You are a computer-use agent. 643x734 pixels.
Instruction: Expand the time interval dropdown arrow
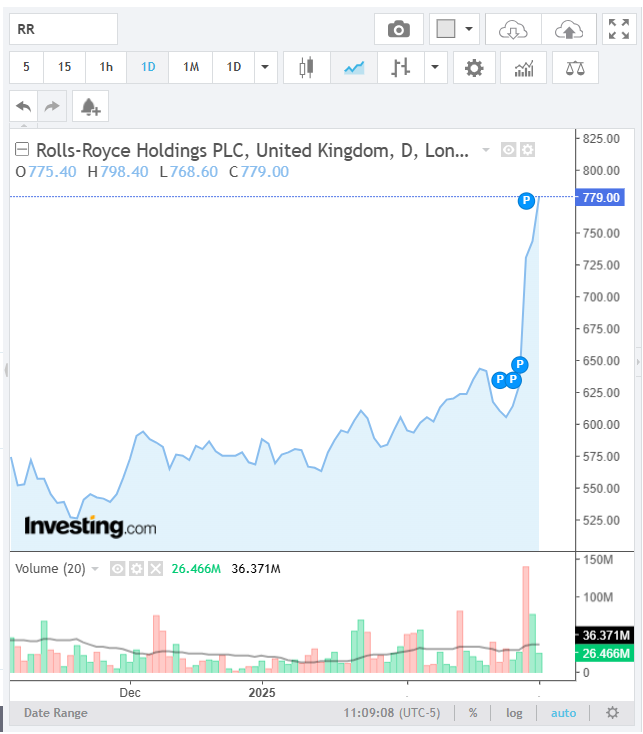265,68
